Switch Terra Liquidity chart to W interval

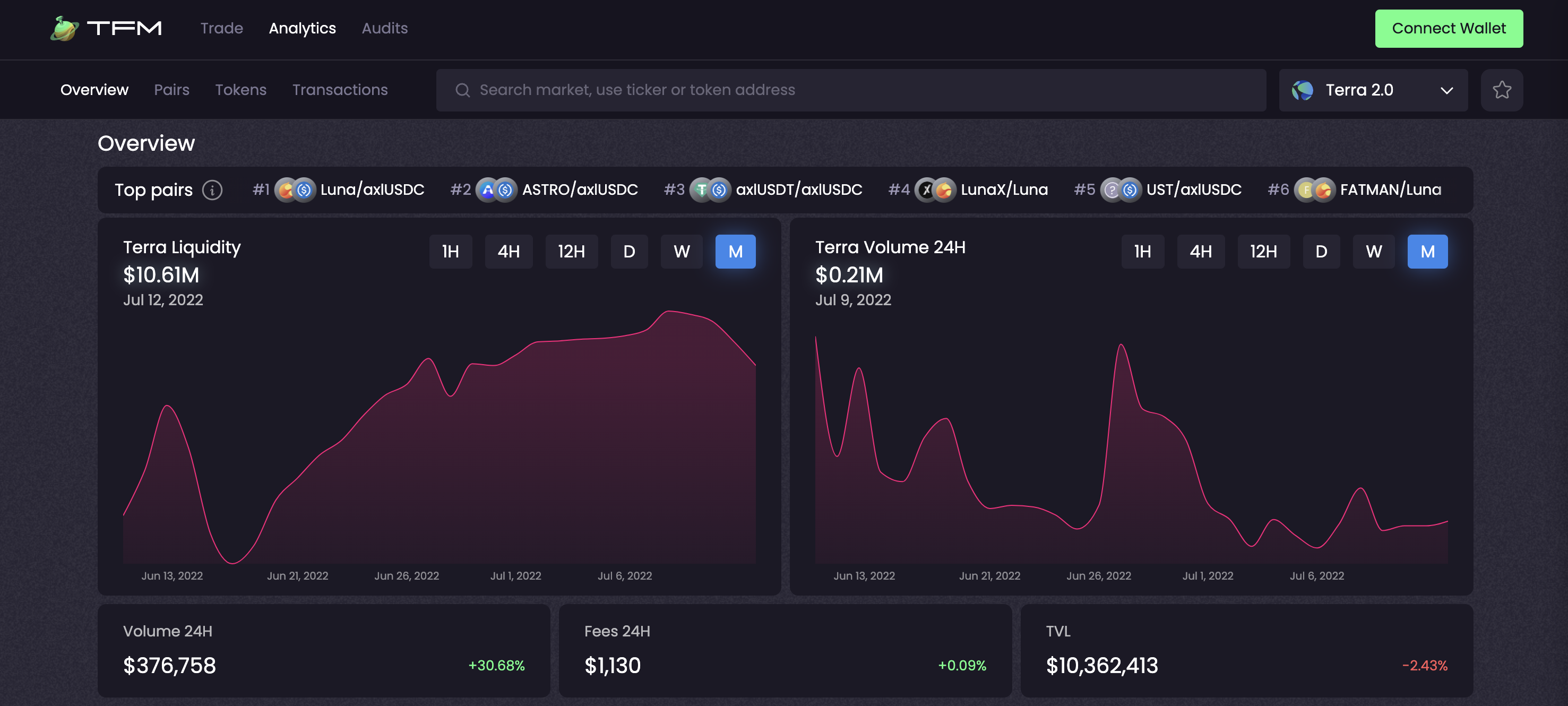click(681, 252)
